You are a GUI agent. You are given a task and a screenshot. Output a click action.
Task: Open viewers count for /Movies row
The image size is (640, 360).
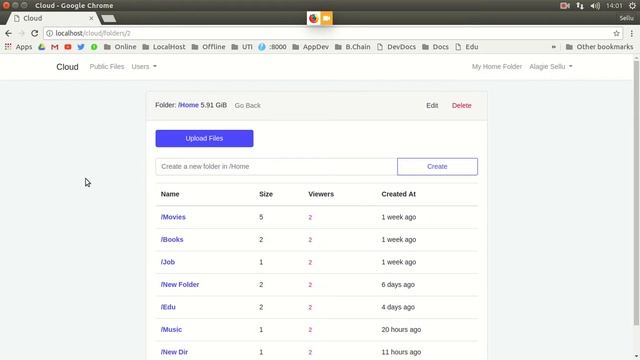310,218
